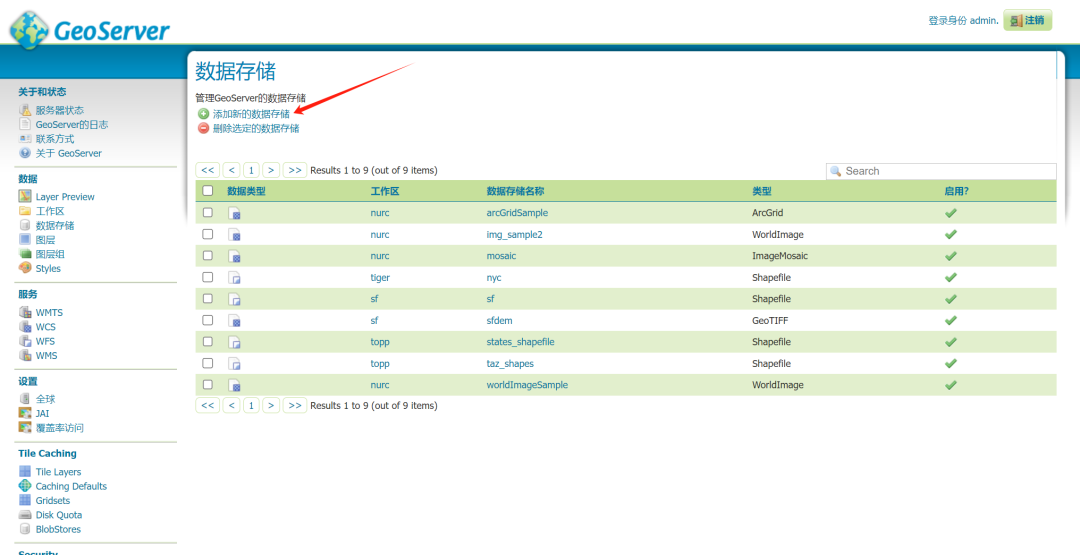Click the Tile Layers grid icon

pos(25,472)
